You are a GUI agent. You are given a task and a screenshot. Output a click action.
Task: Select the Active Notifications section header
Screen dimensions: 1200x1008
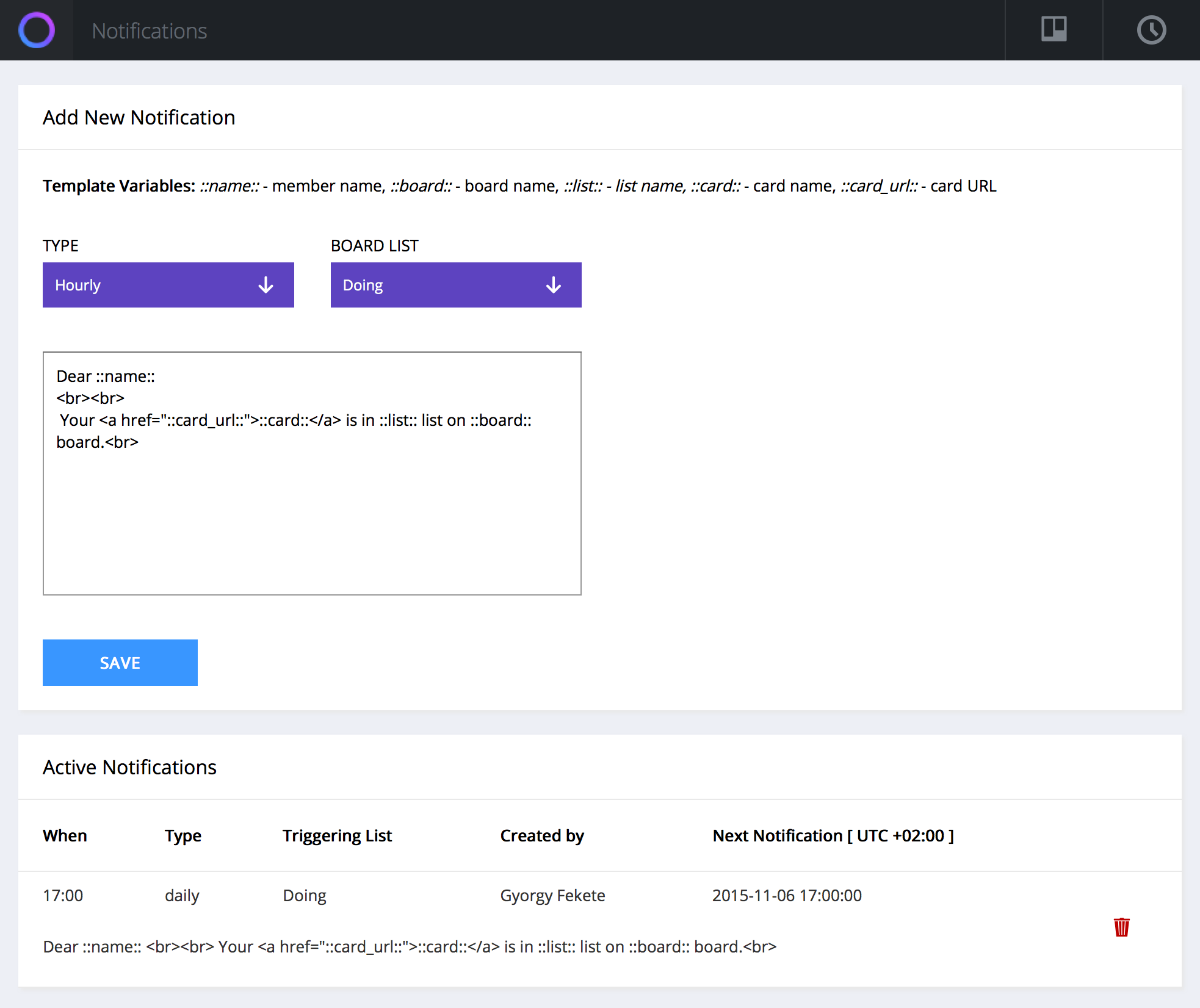point(129,767)
